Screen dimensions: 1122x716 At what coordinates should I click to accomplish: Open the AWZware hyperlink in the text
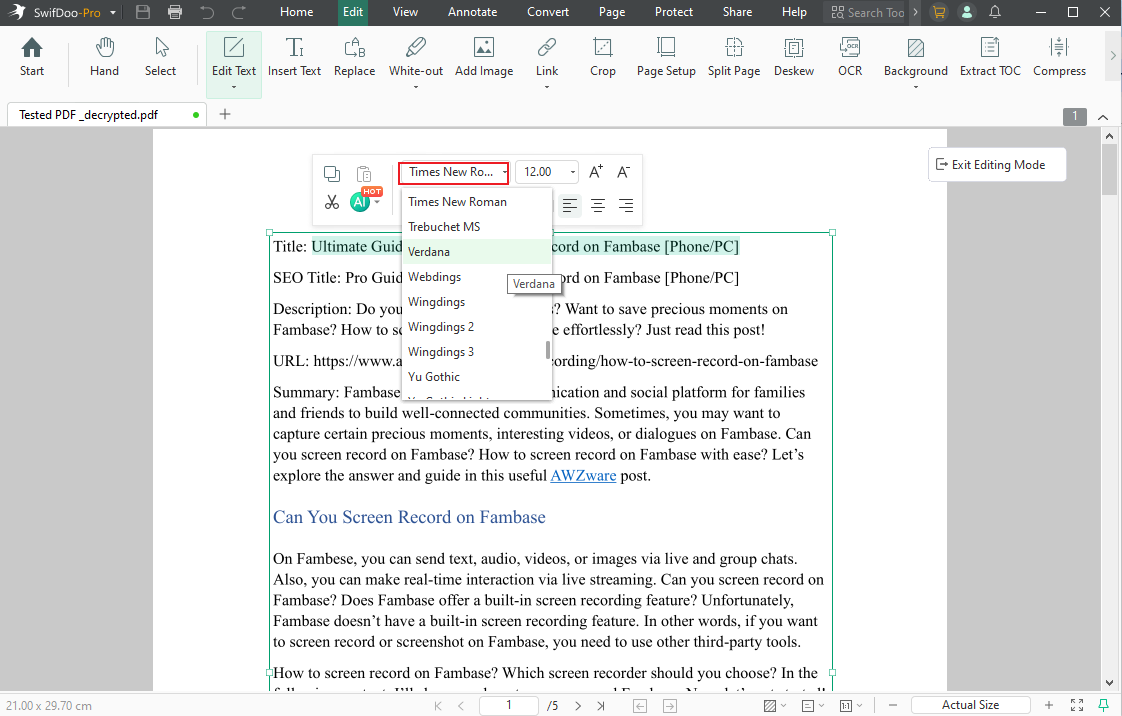(x=583, y=475)
